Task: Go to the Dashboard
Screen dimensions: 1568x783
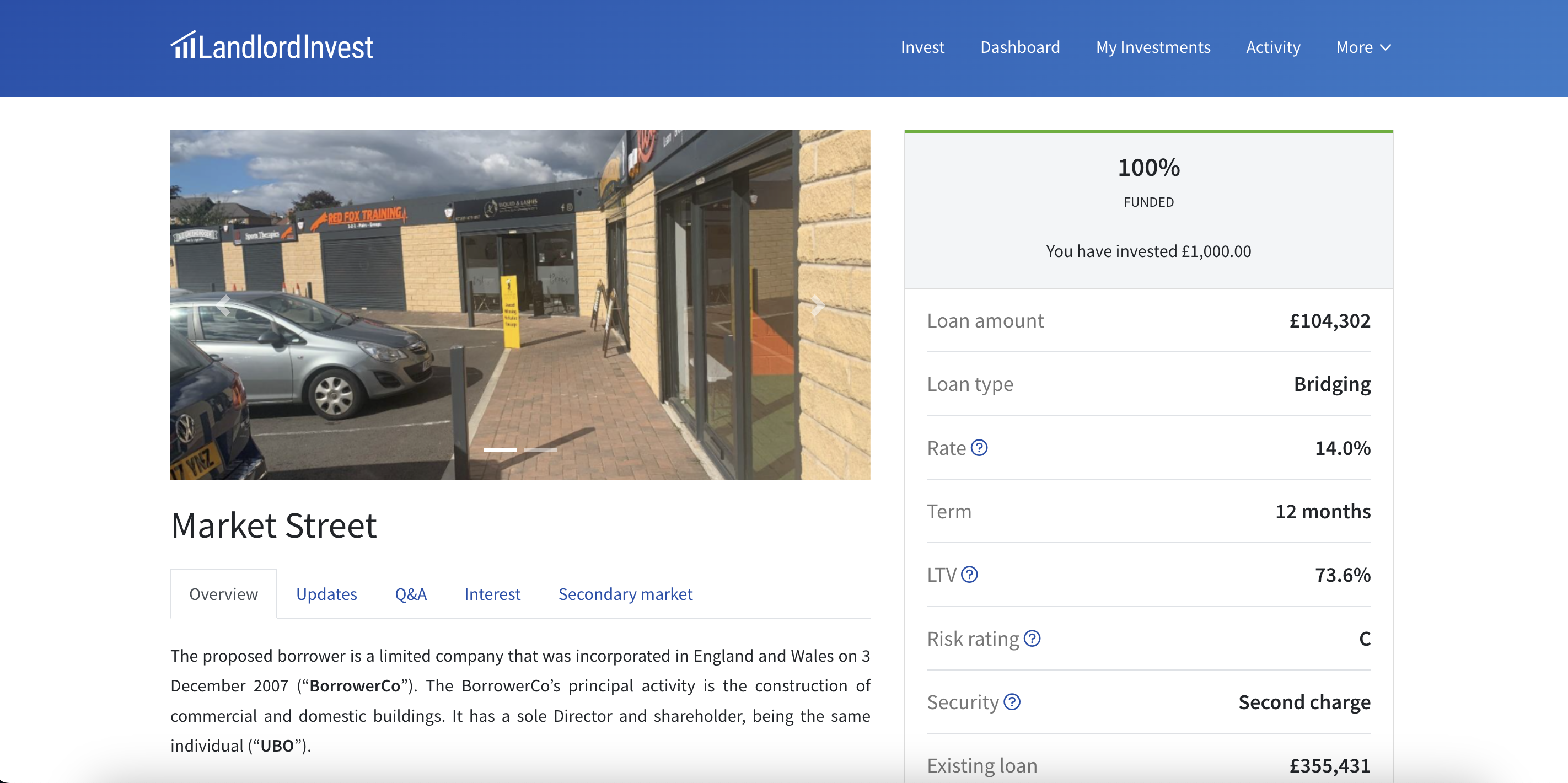Action: tap(1019, 47)
